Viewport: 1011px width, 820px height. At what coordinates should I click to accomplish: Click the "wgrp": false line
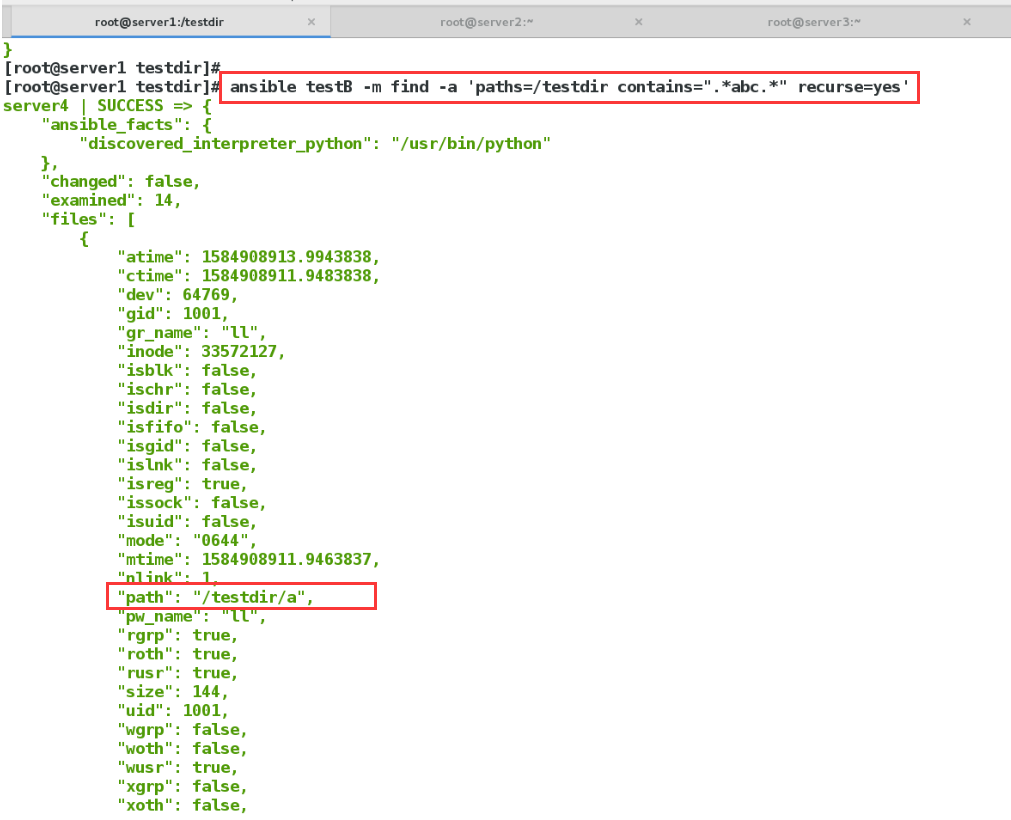coord(182,730)
